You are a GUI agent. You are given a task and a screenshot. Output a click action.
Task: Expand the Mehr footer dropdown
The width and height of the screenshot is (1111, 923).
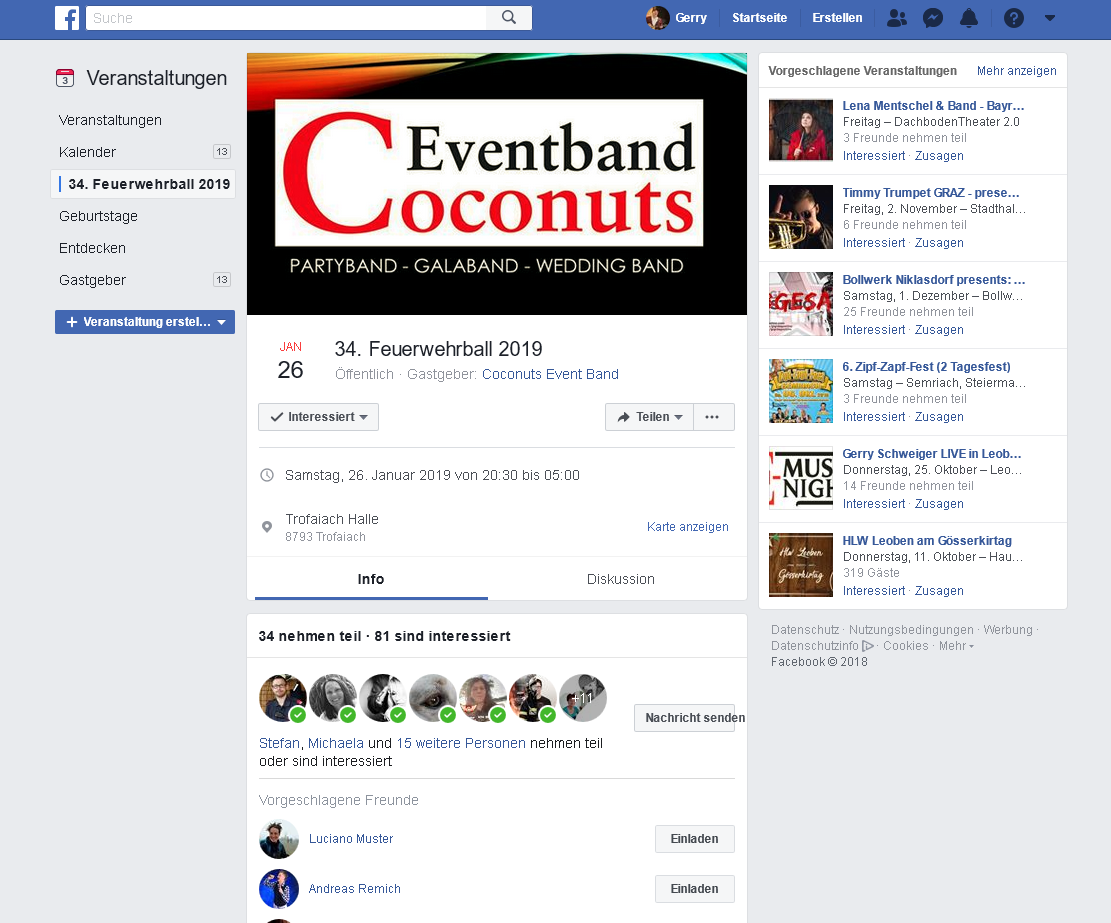point(957,646)
